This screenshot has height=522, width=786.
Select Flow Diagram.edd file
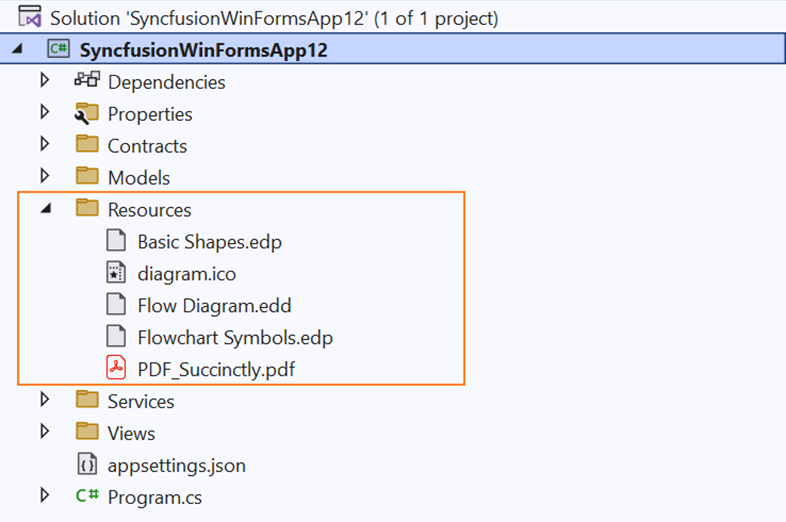pos(214,306)
